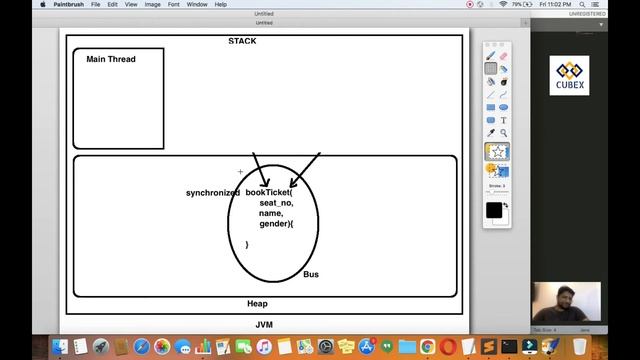Screen dimensions: 640x360
Task: Click the "Main Thread" label on canvas
Action: (111, 59)
